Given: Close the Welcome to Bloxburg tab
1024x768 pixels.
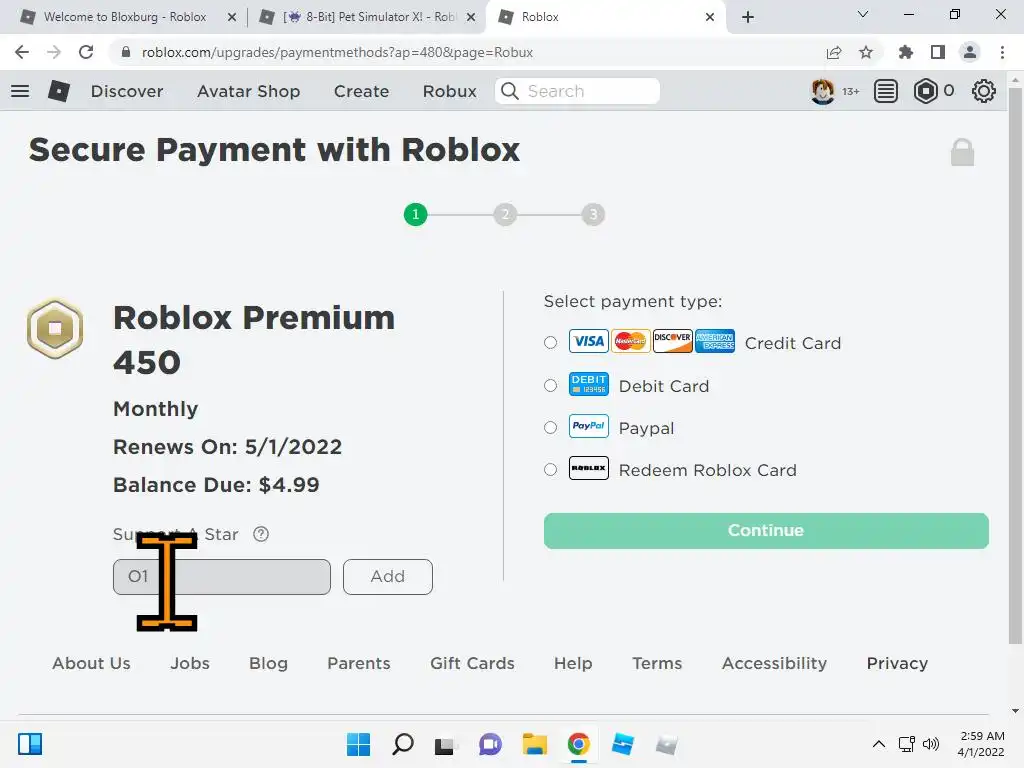Looking at the screenshot, I should click(x=232, y=17).
